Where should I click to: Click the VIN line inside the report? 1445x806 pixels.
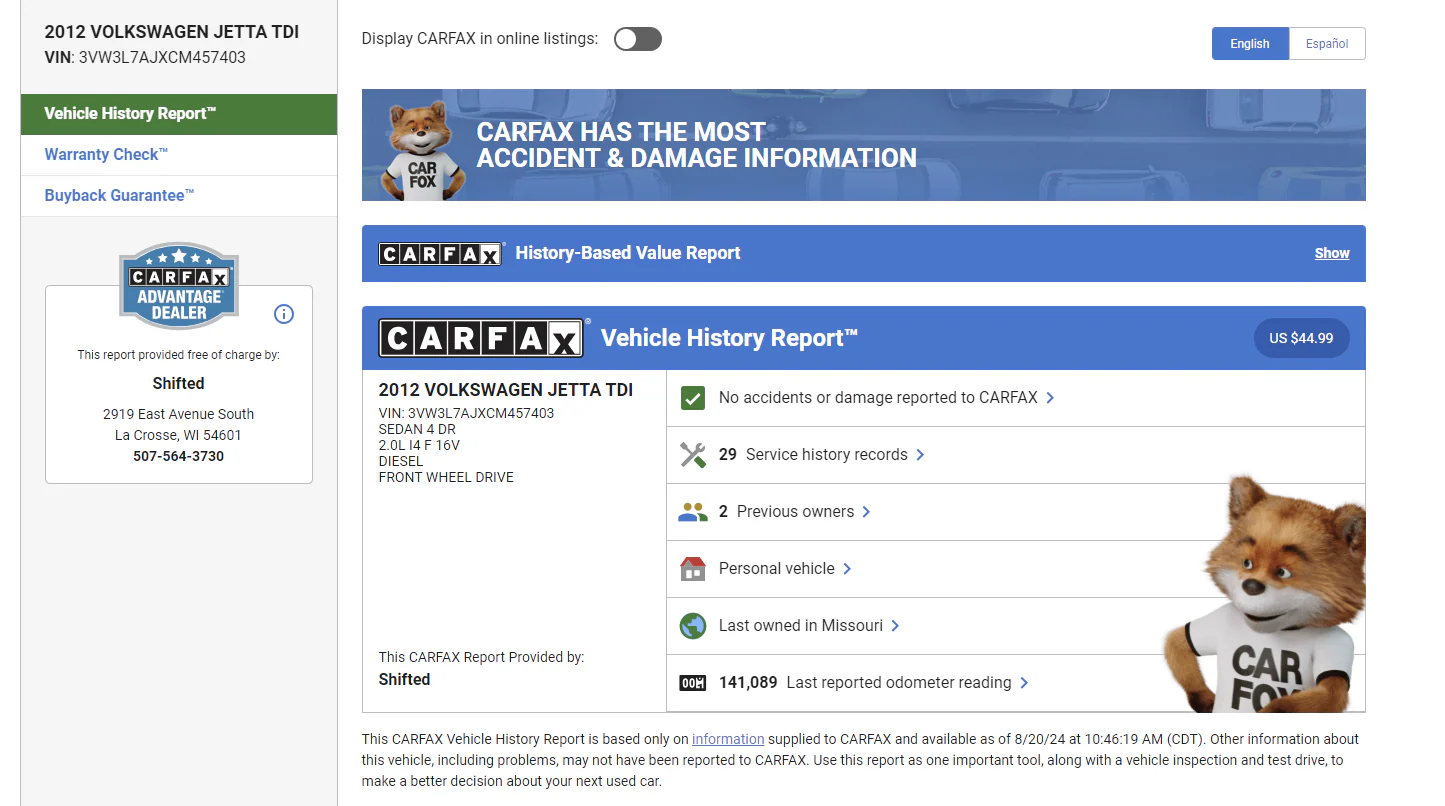[466, 413]
